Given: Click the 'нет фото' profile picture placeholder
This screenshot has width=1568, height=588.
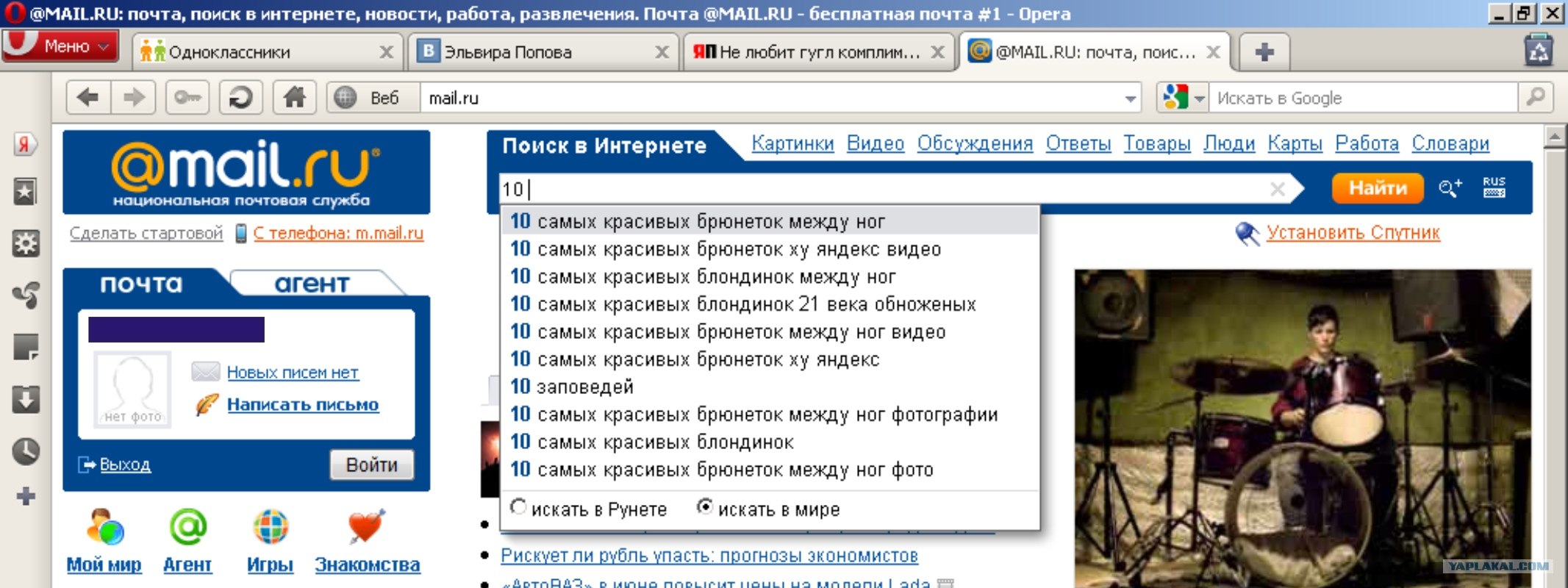Looking at the screenshot, I should 133,390.
